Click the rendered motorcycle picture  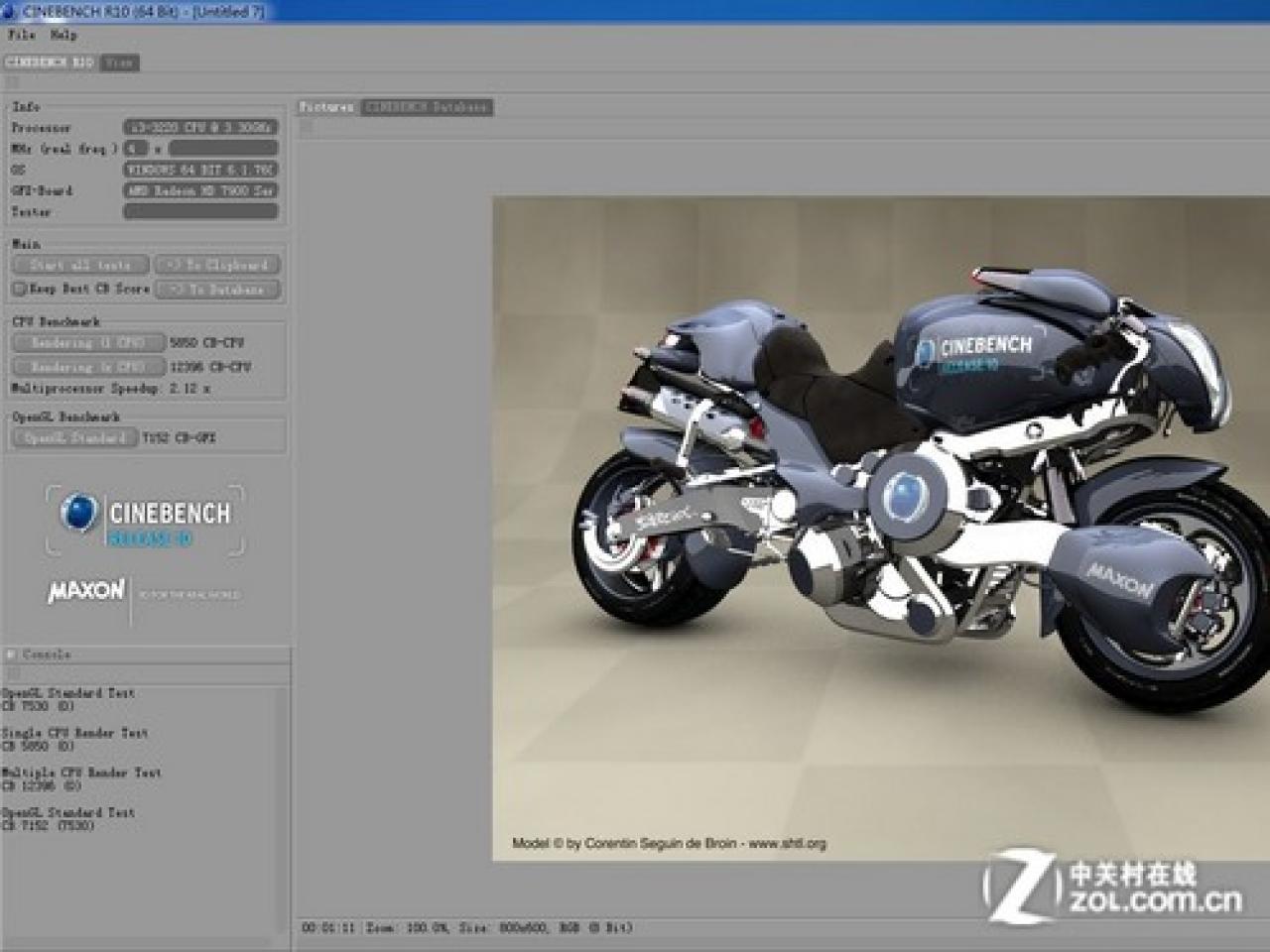tap(881, 529)
